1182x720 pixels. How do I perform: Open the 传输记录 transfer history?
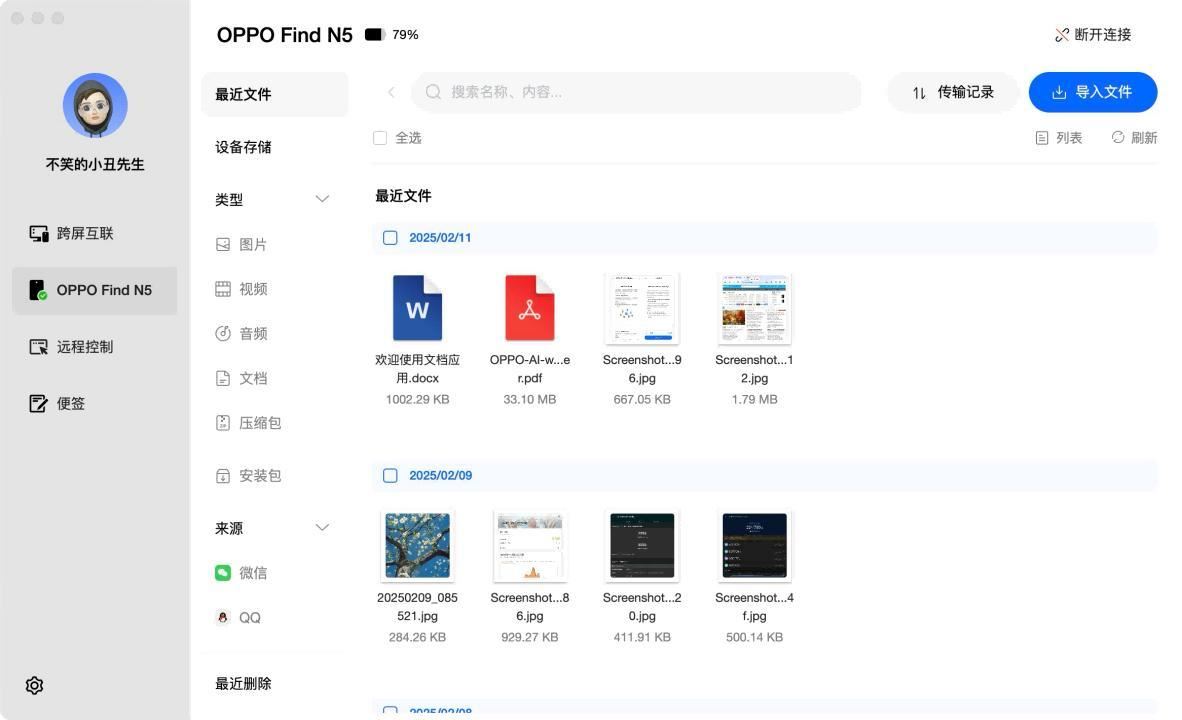click(x=952, y=91)
